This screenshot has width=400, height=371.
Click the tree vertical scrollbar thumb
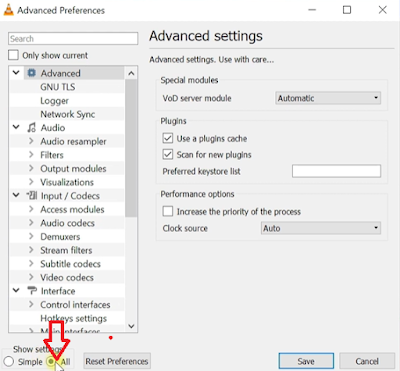coord(131,148)
